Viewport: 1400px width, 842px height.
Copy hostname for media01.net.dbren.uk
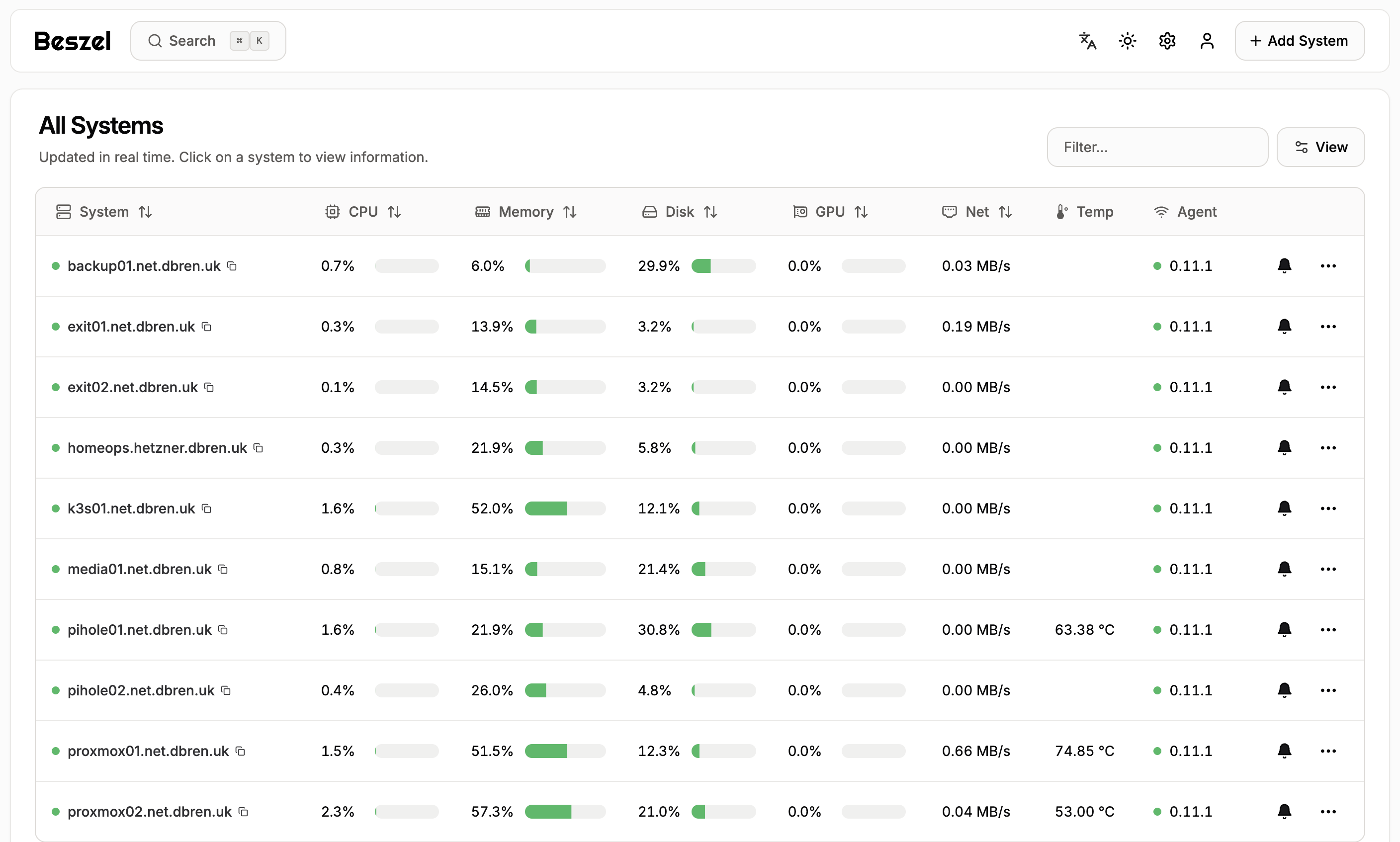[x=223, y=569]
